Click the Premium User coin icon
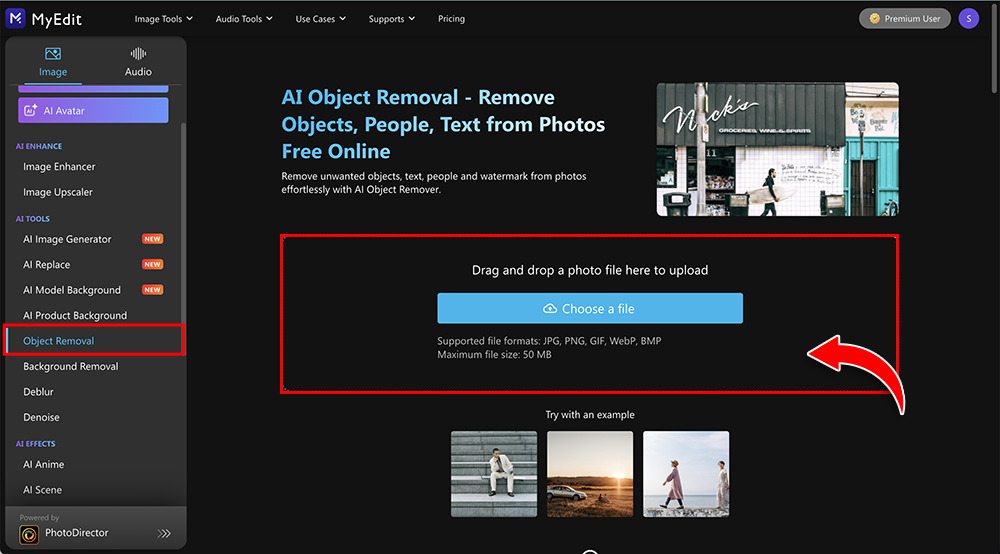This screenshot has width=1000, height=554. click(x=874, y=18)
